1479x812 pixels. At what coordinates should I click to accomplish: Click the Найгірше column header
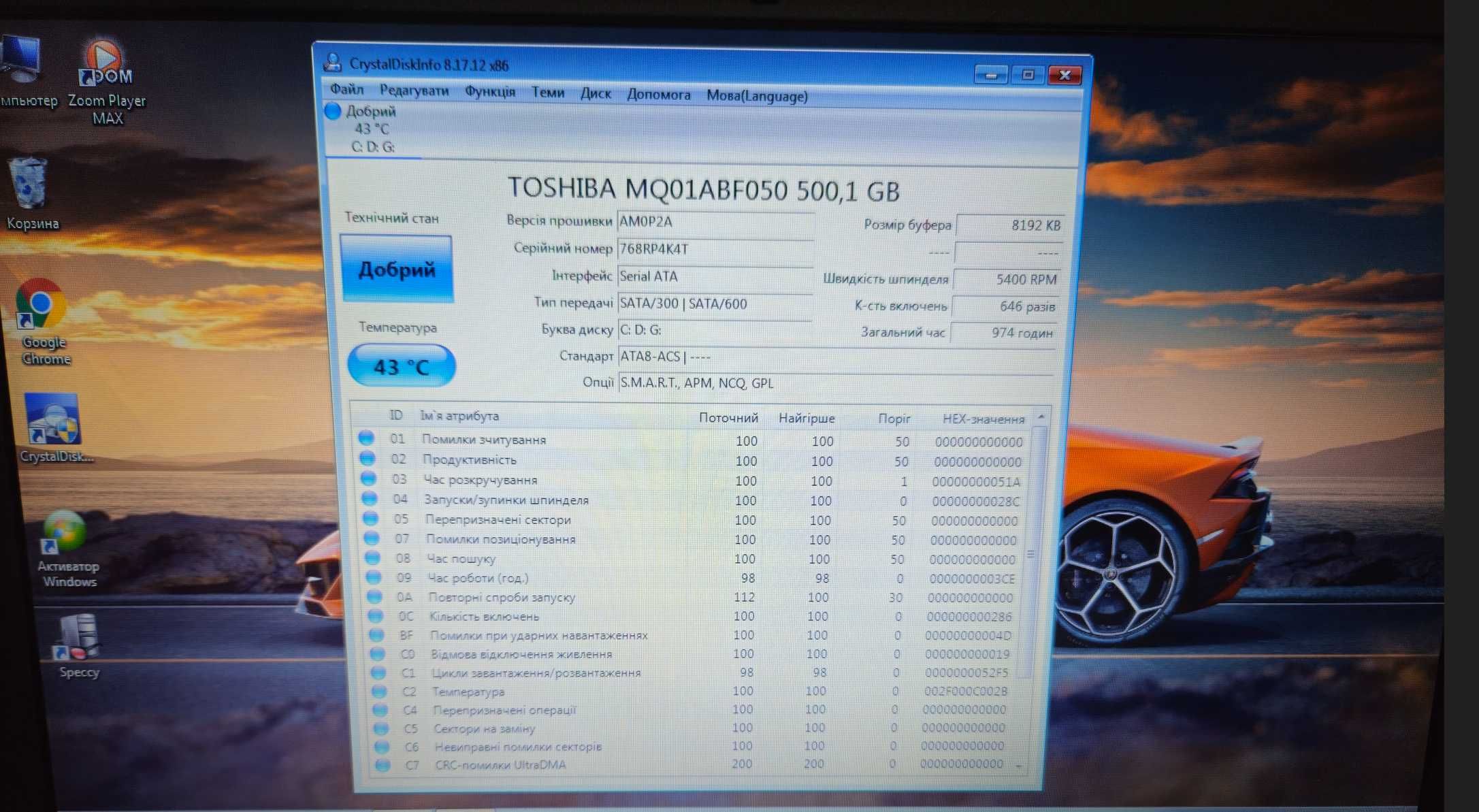point(807,419)
